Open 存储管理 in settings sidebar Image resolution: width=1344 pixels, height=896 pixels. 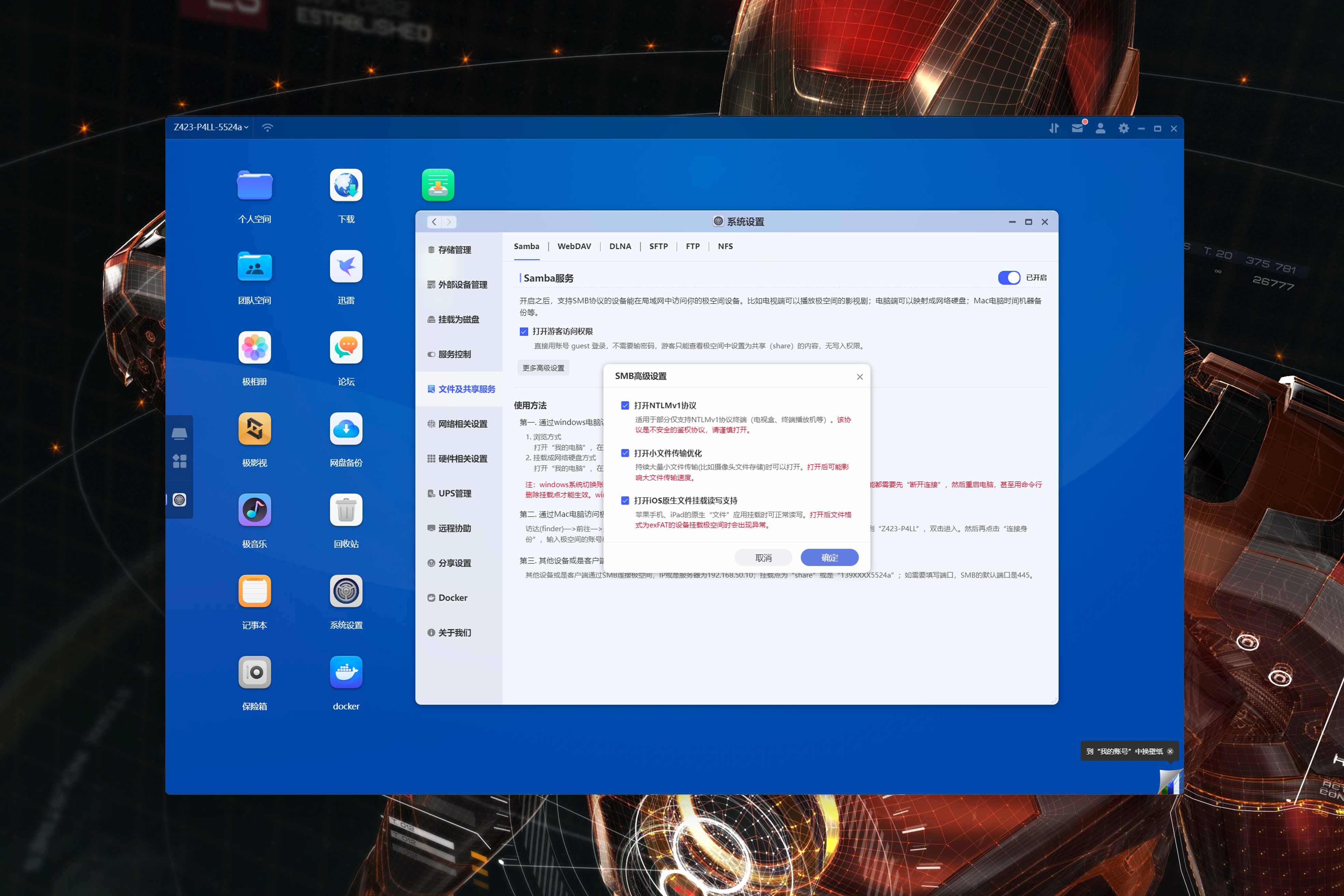coord(459,250)
